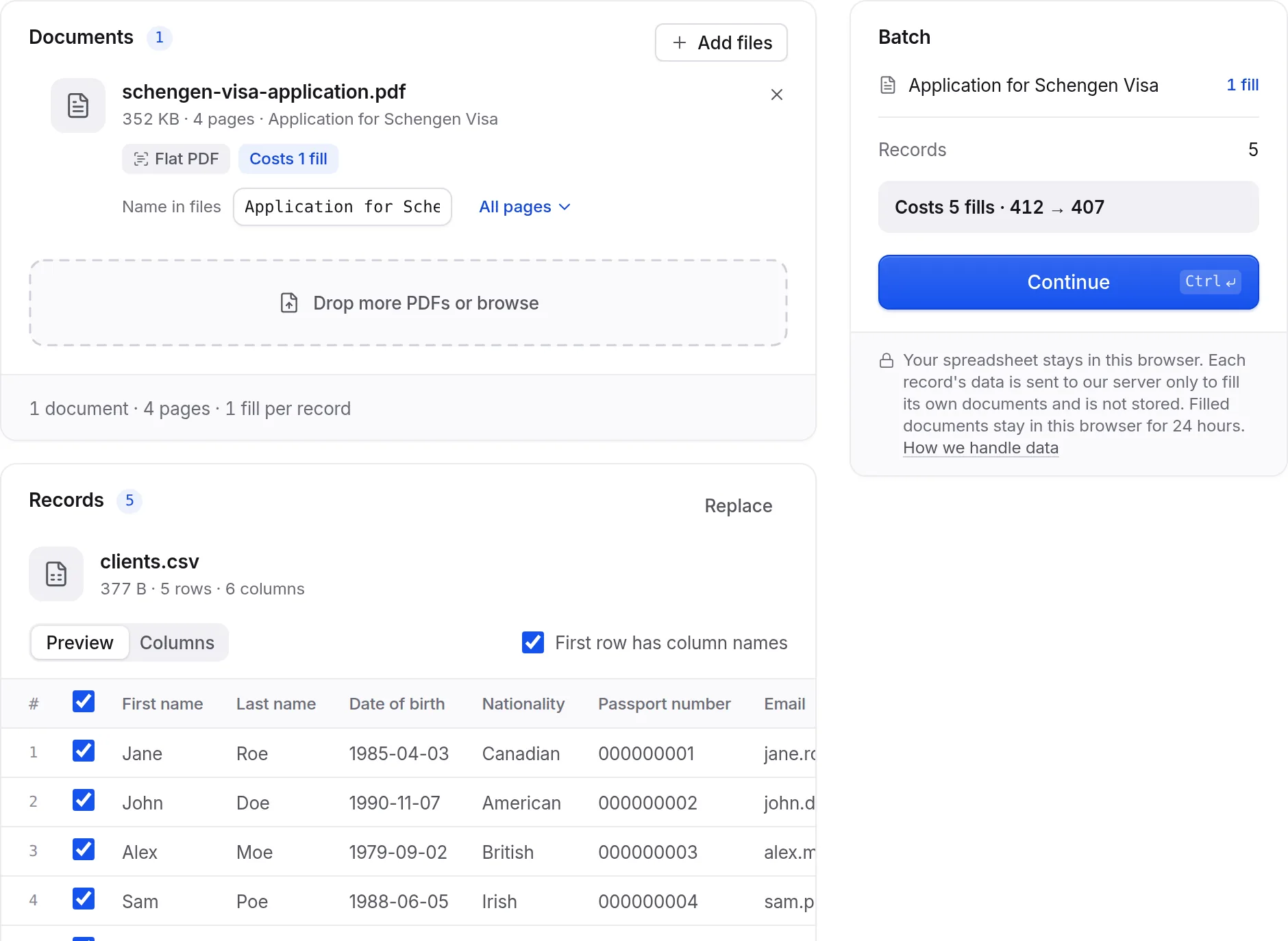The width and height of the screenshot is (1288, 941).
Task: Click the Costs 1 fill badge
Action: coord(288,159)
